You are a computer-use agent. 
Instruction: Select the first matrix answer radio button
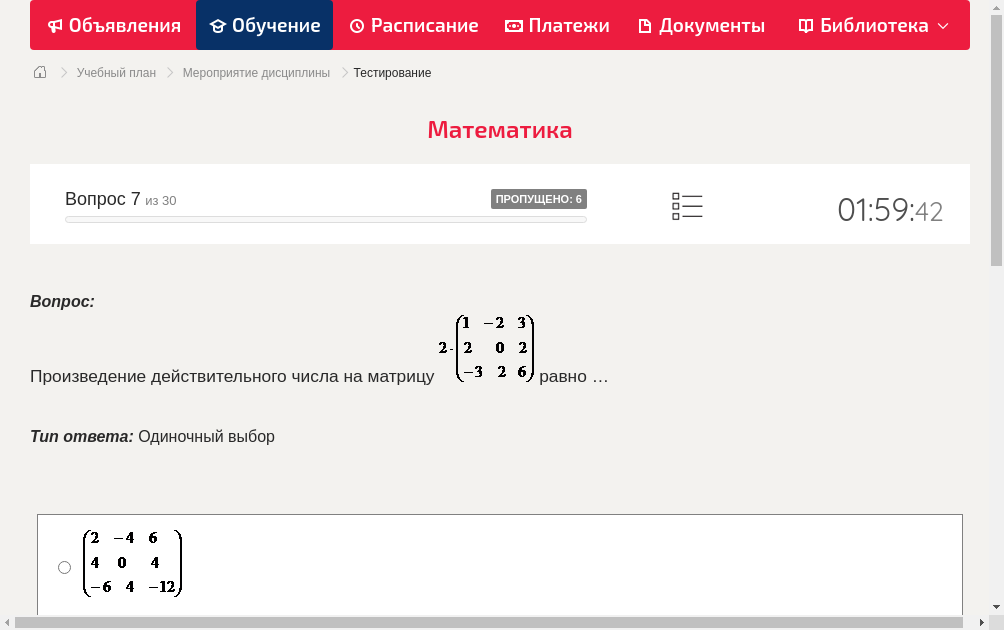(x=65, y=567)
